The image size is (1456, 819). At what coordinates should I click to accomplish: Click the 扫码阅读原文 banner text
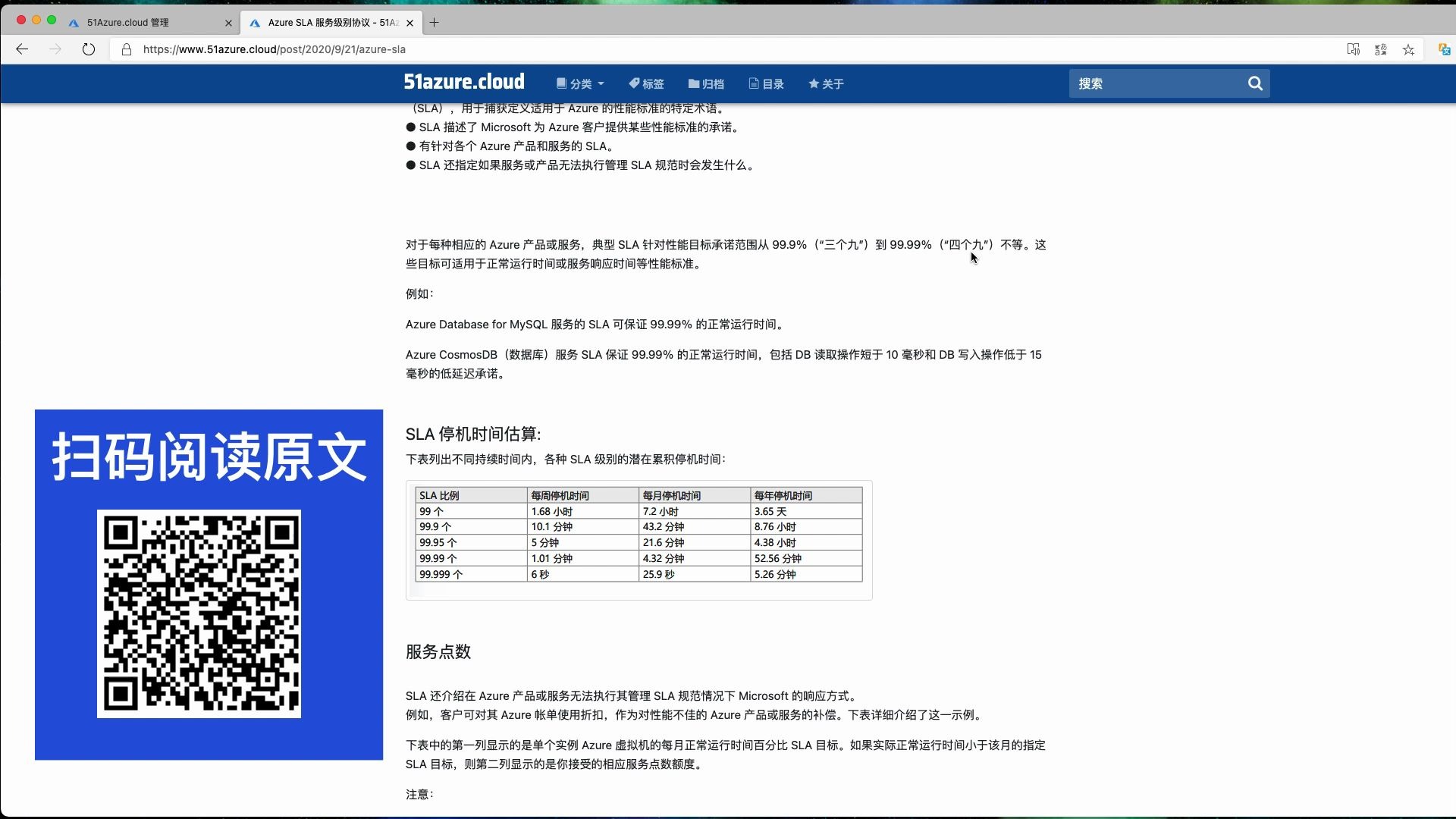tap(209, 457)
